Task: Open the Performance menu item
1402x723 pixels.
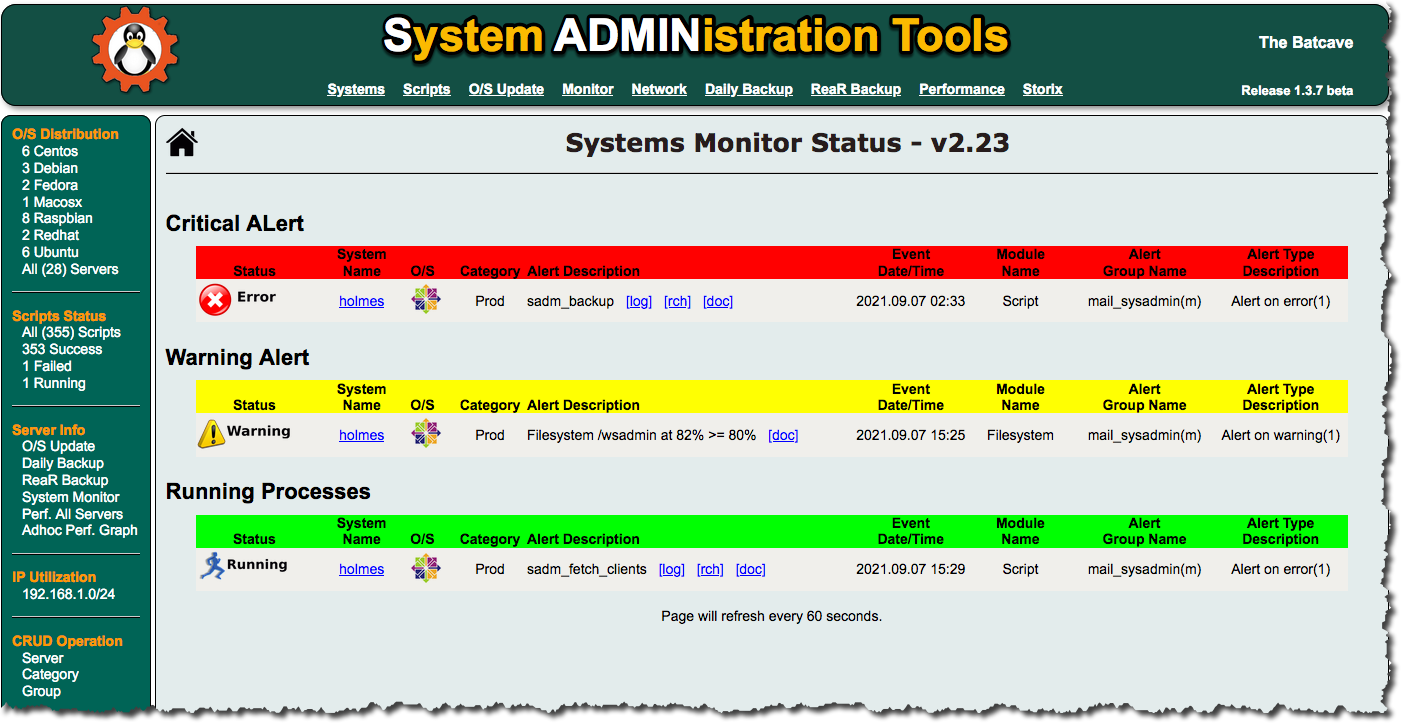Action: (x=961, y=89)
